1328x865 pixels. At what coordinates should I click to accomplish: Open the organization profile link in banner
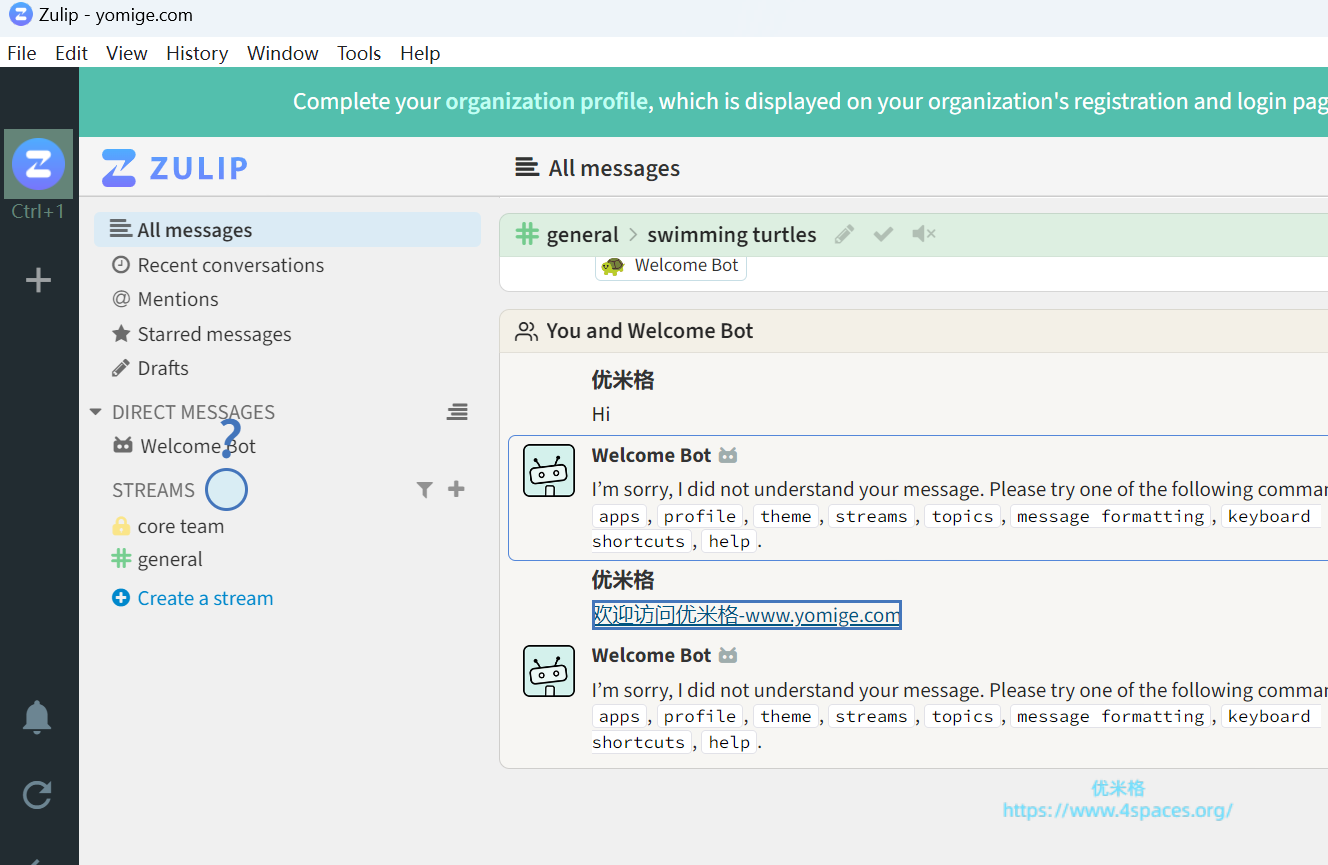click(546, 102)
